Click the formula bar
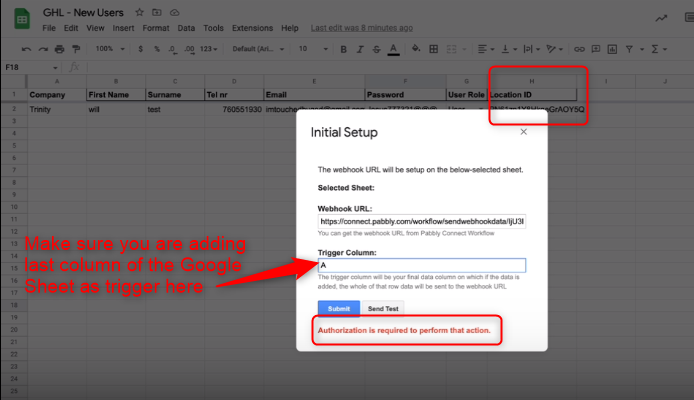The height and width of the screenshot is (400, 694). (x=389, y=67)
